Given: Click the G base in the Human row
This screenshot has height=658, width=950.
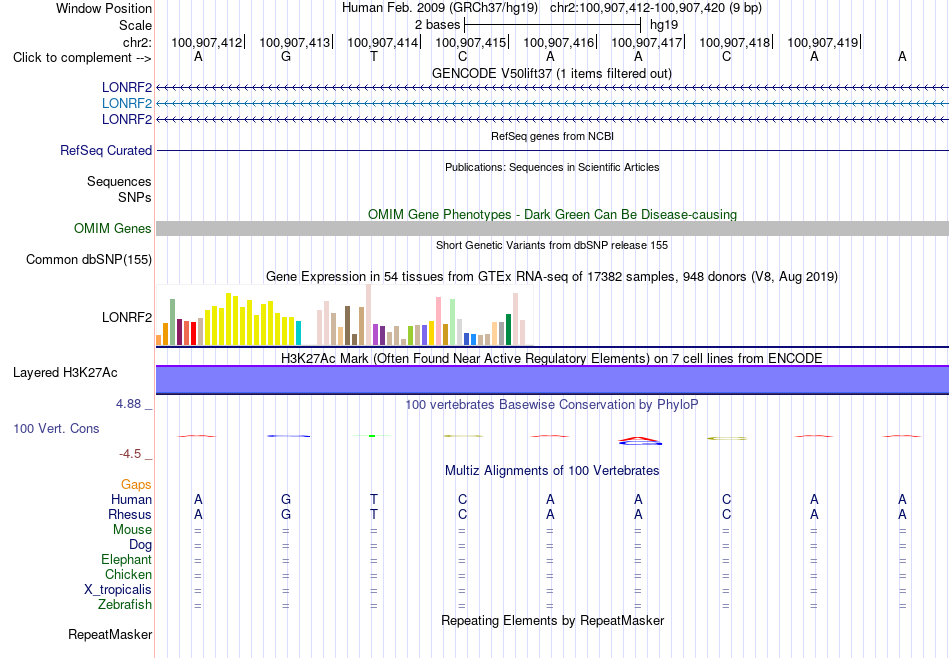Looking at the screenshot, I should tap(286, 499).
